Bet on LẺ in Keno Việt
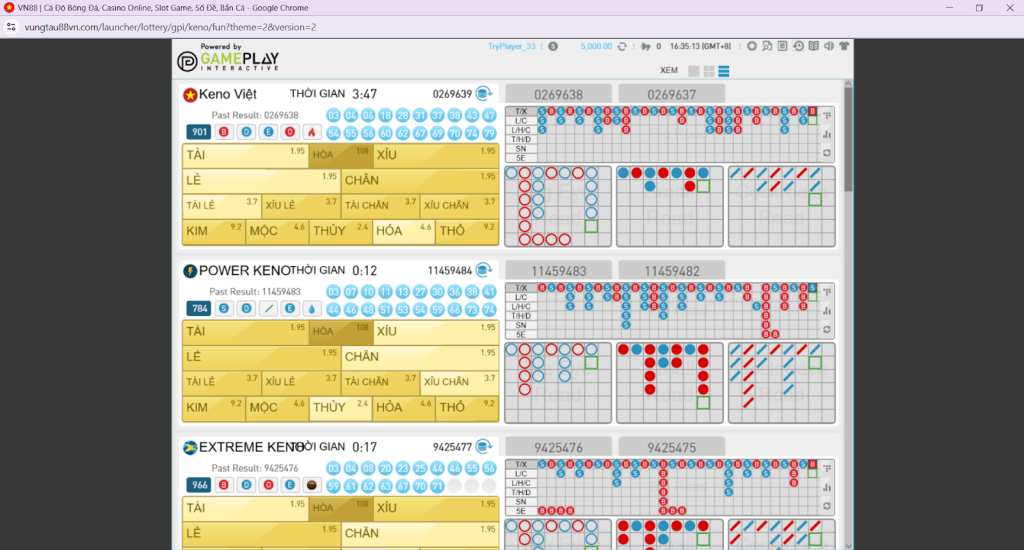The height and width of the screenshot is (550, 1024). 261,180
